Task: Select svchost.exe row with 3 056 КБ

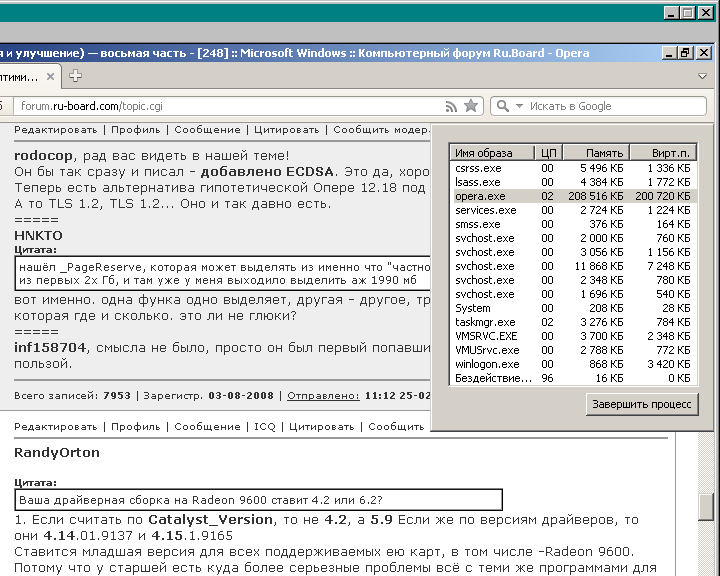Action: pyautogui.click(x=573, y=252)
